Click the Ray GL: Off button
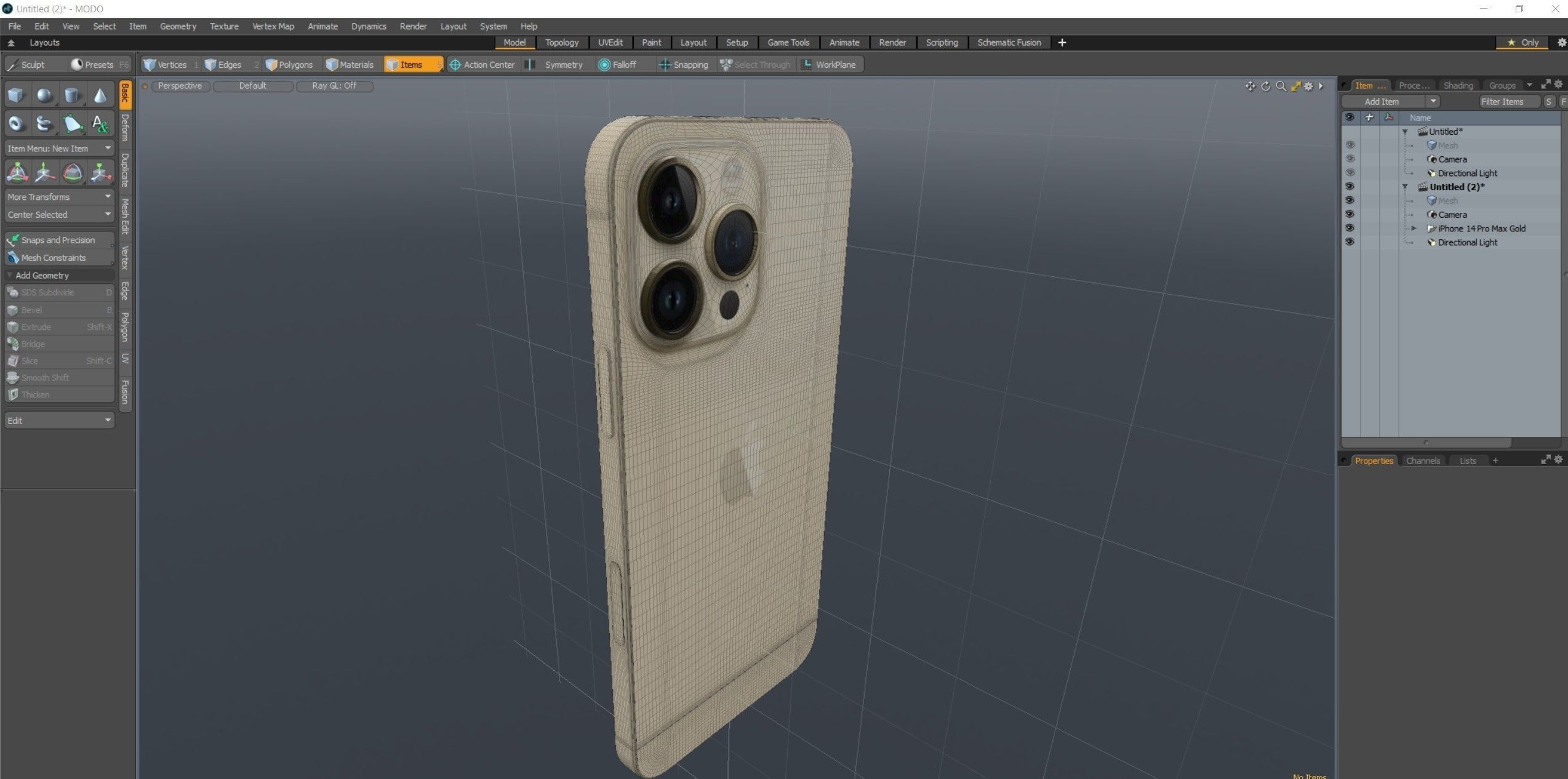This screenshot has width=1568, height=779. (x=334, y=86)
